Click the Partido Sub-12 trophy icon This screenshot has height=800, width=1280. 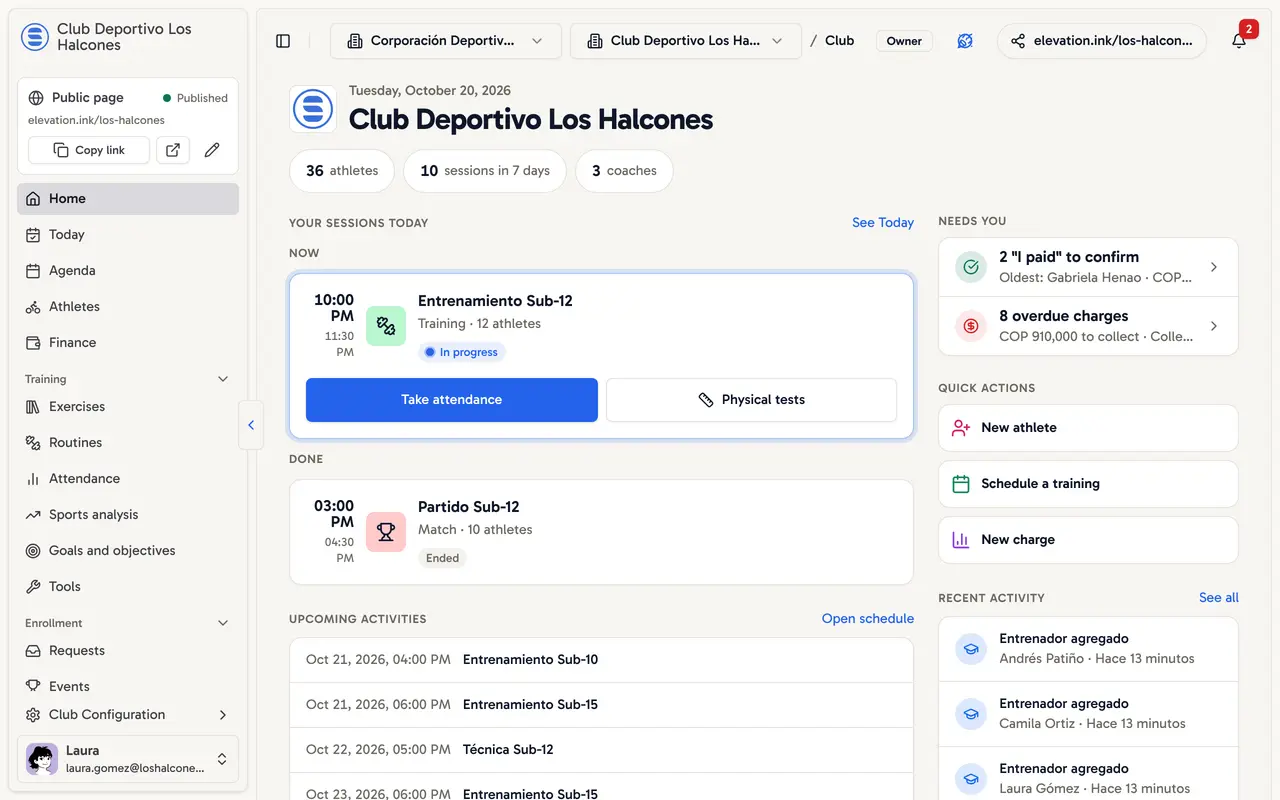[386, 532]
